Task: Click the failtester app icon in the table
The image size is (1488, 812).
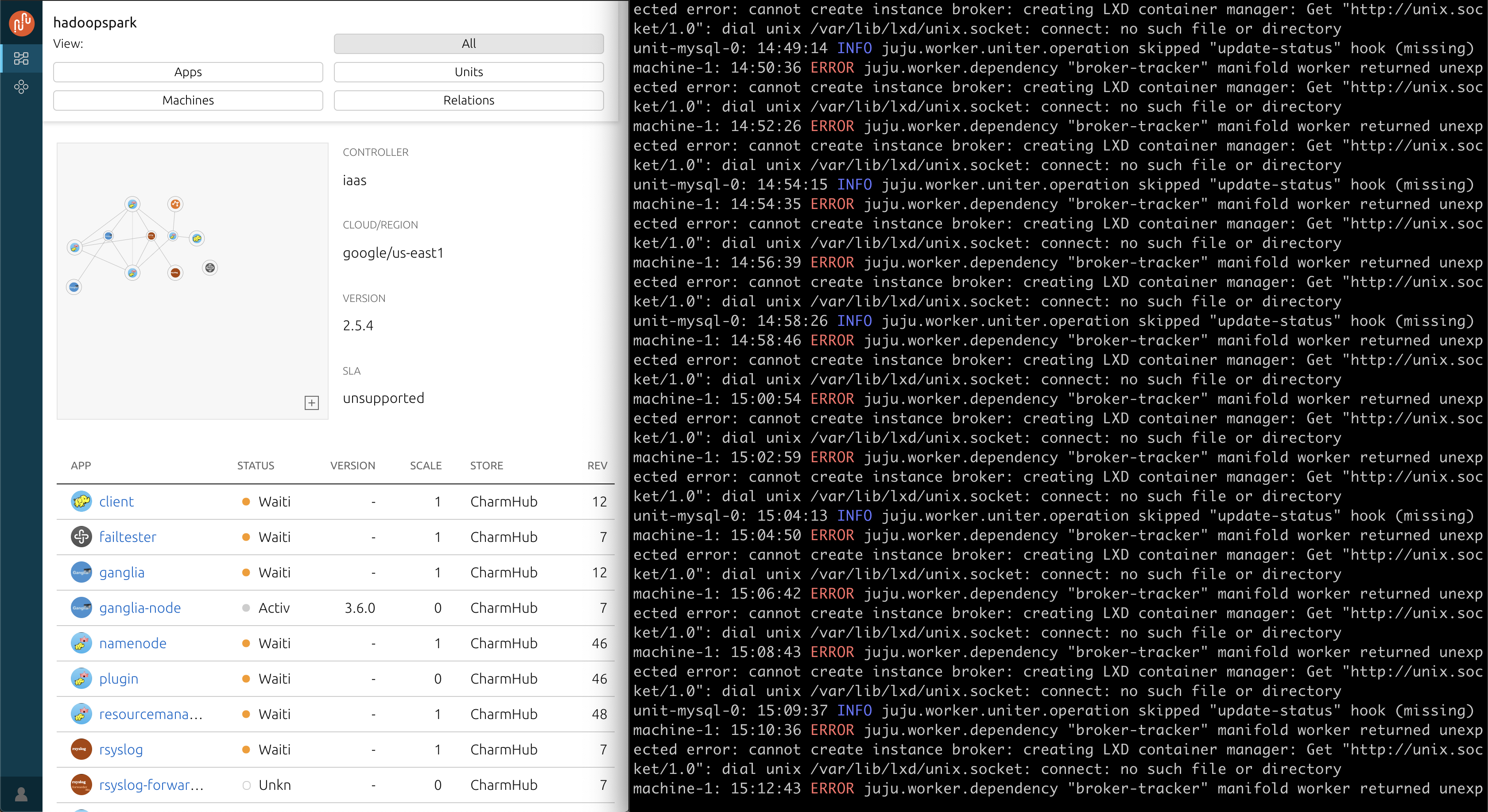Action: pos(81,537)
